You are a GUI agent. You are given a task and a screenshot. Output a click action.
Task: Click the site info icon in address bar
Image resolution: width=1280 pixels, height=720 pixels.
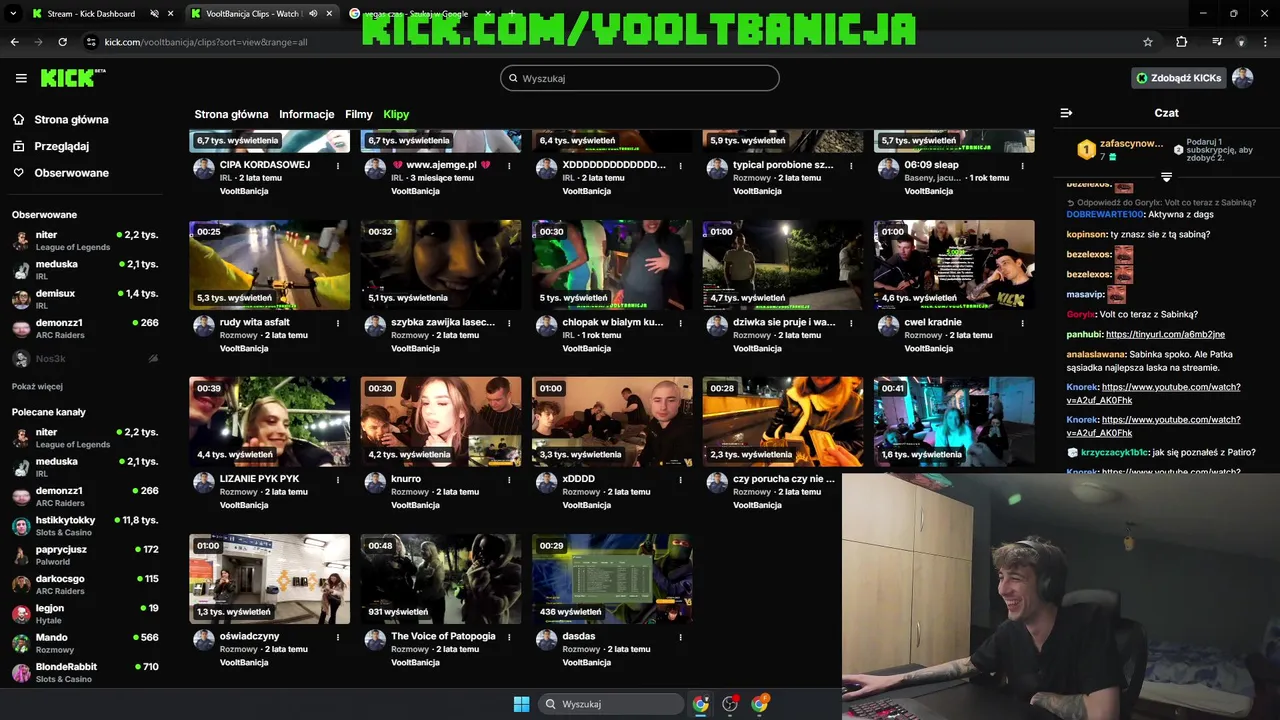91,42
